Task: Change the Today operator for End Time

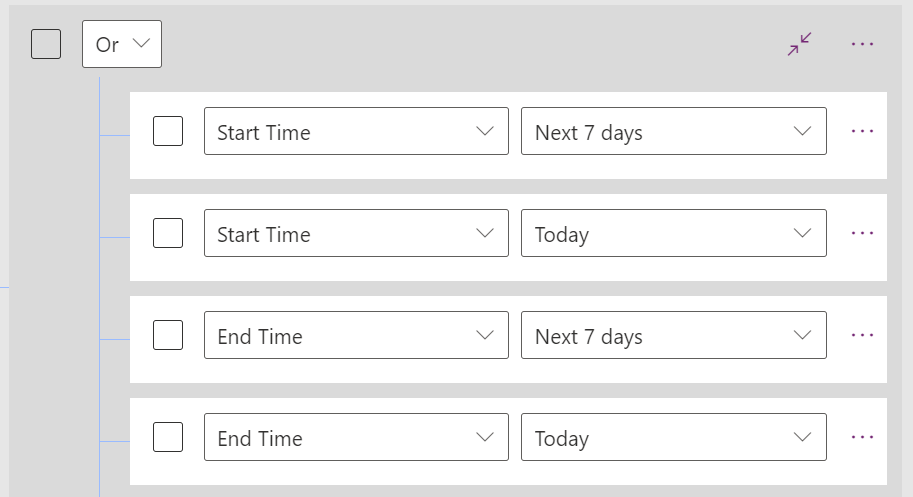Action: coord(674,437)
